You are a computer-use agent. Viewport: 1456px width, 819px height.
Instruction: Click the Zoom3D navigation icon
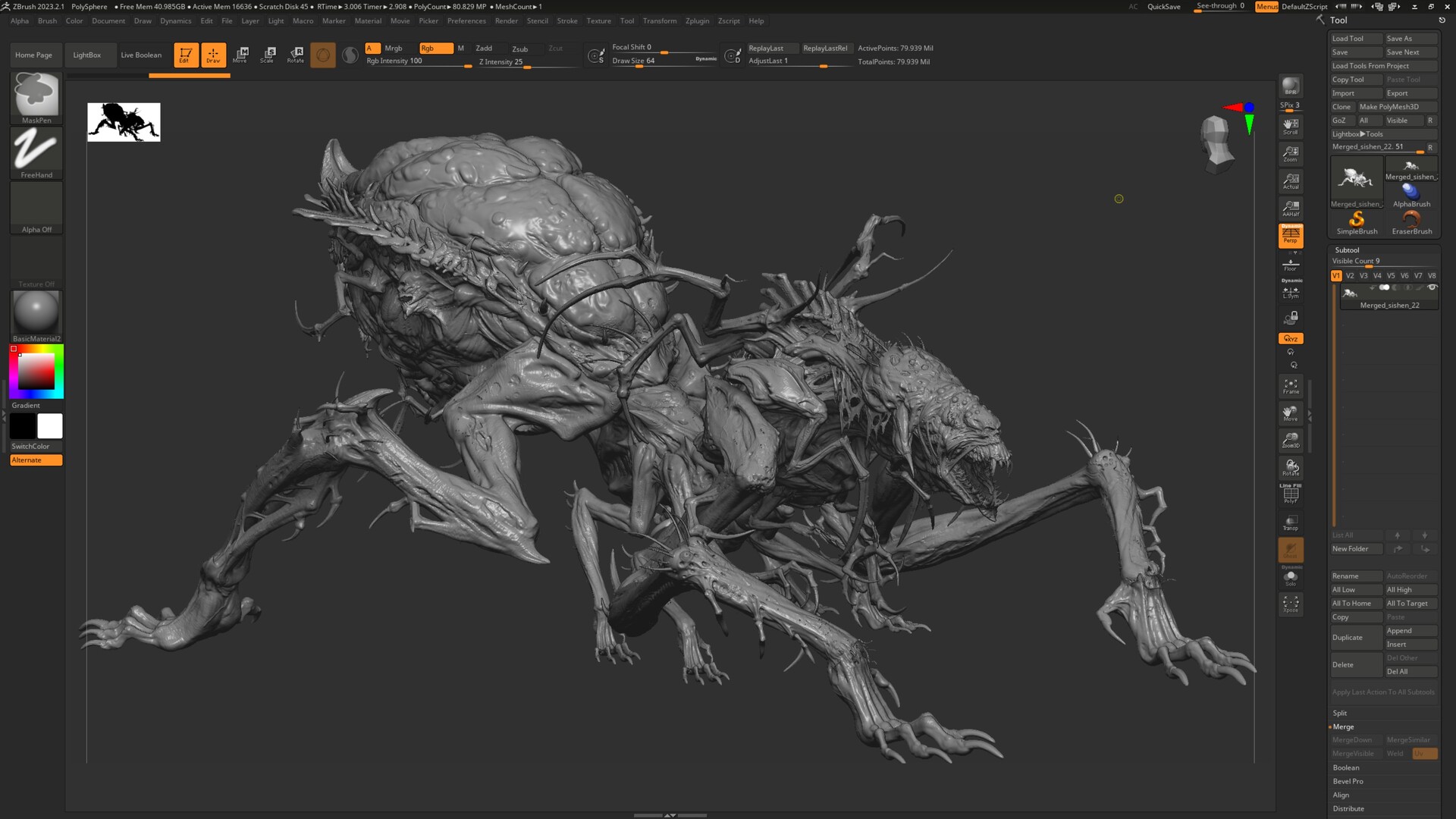point(1290,441)
